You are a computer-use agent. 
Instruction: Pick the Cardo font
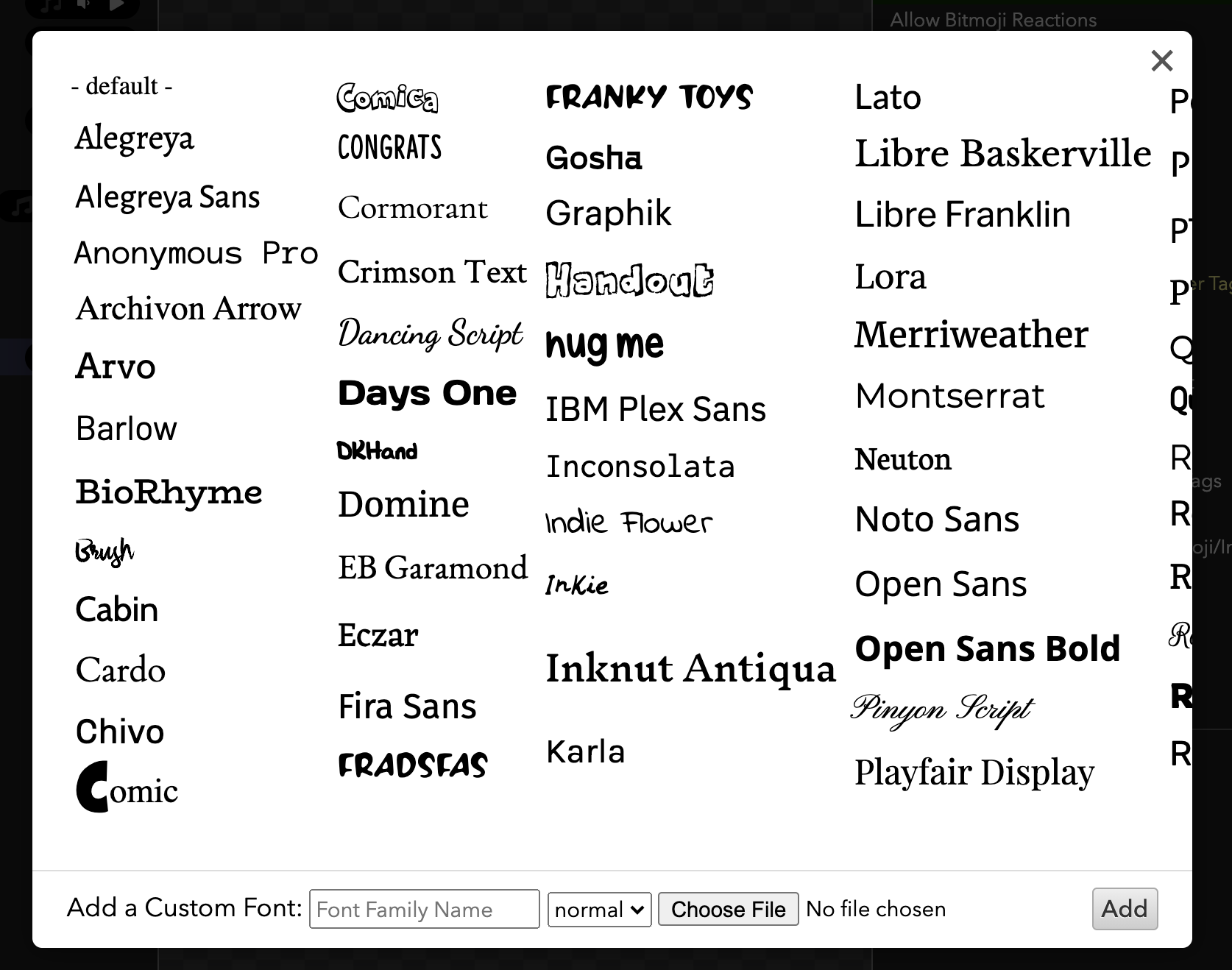pos(120,670)
